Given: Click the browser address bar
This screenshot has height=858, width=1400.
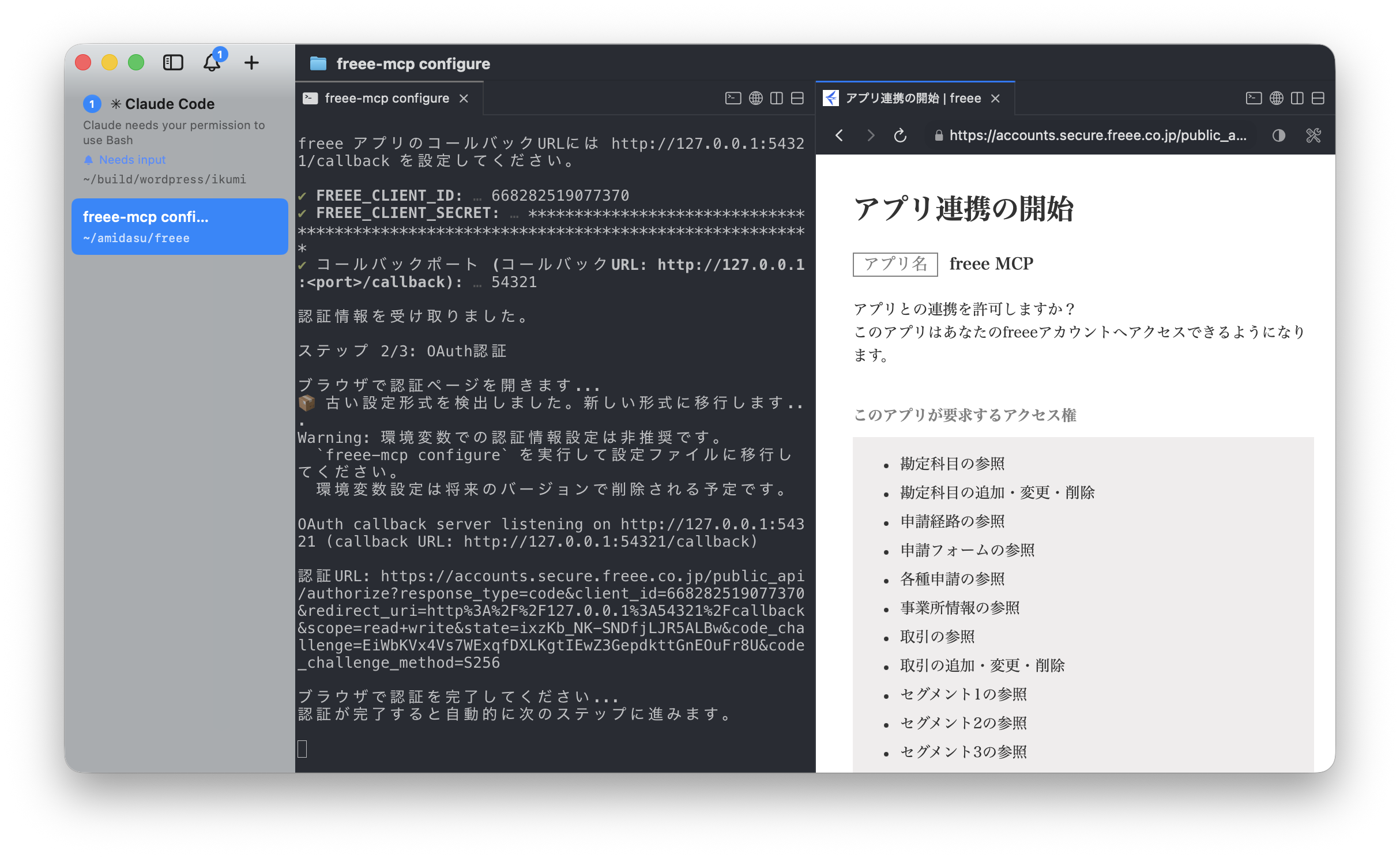Looking at the screenshot, I should (x=1096, y=136).
